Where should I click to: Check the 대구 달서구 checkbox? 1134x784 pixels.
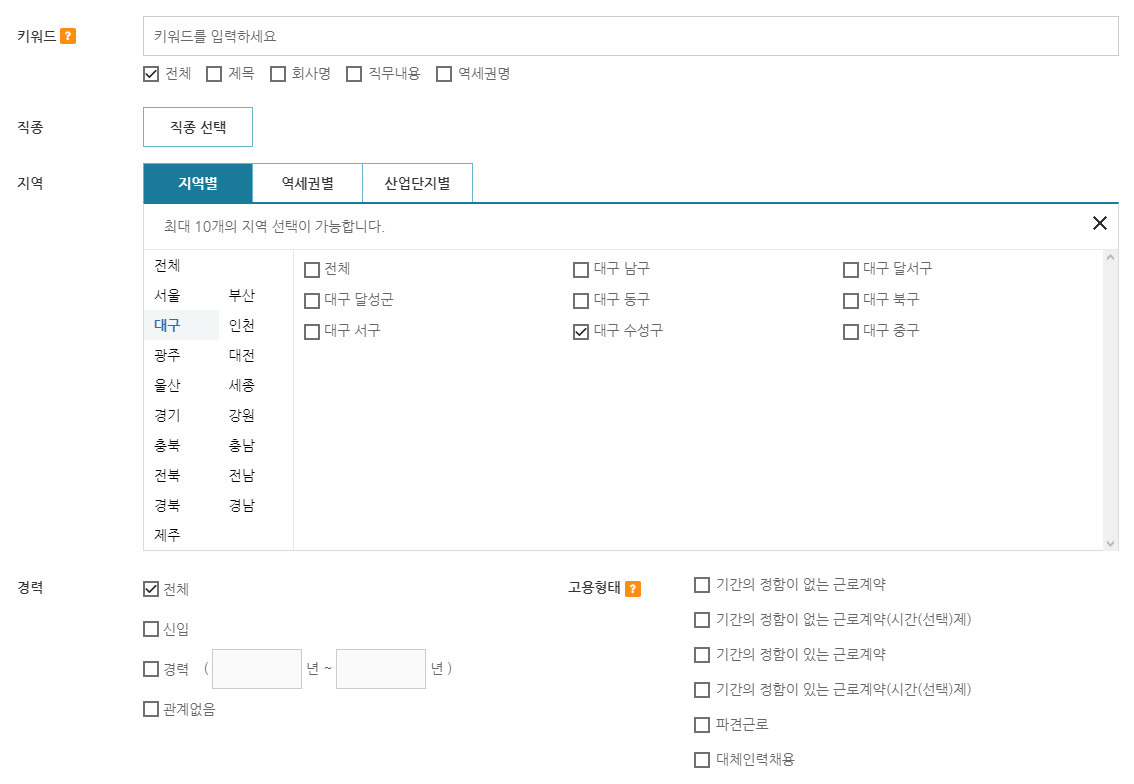850,270
